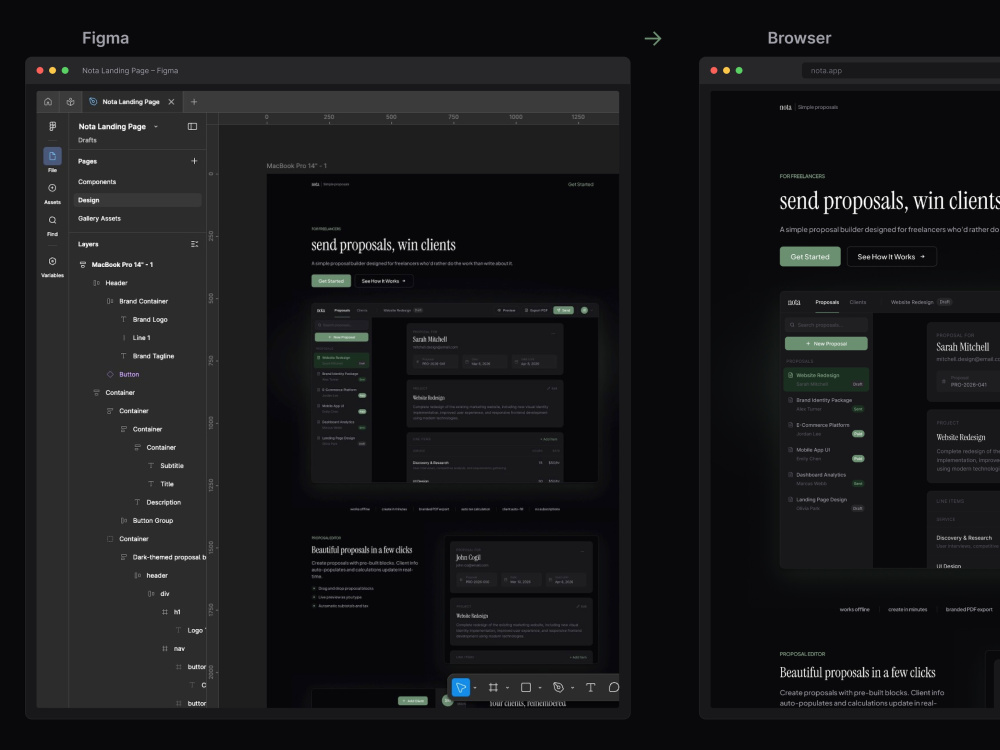Select the nav layer
The width and height of the screenshot is (1000, 750).
(x=179, y=648)
